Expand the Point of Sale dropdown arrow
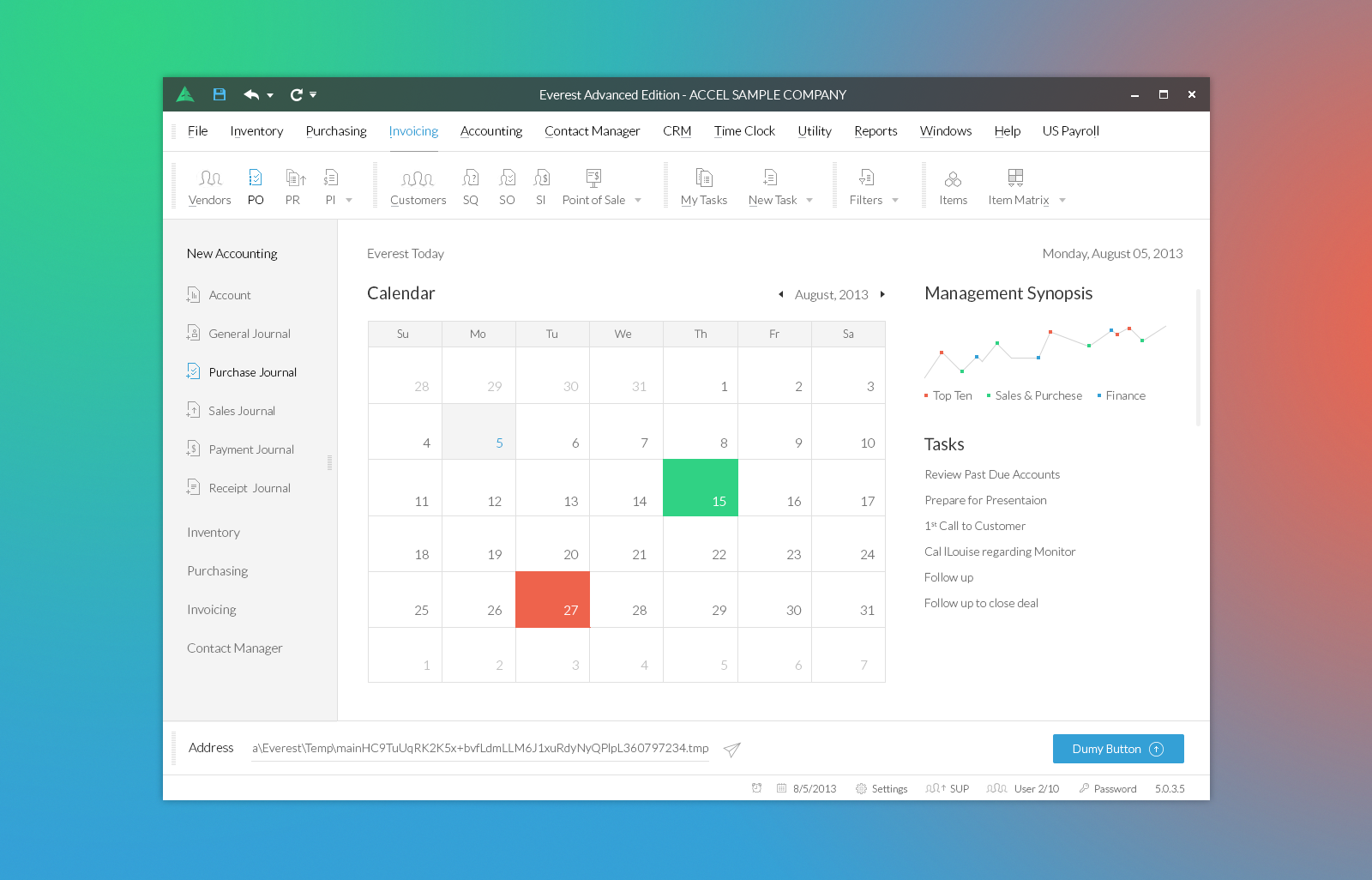Image resolution: width=1372 pixels, height=880 pixels. coord(638,200)
